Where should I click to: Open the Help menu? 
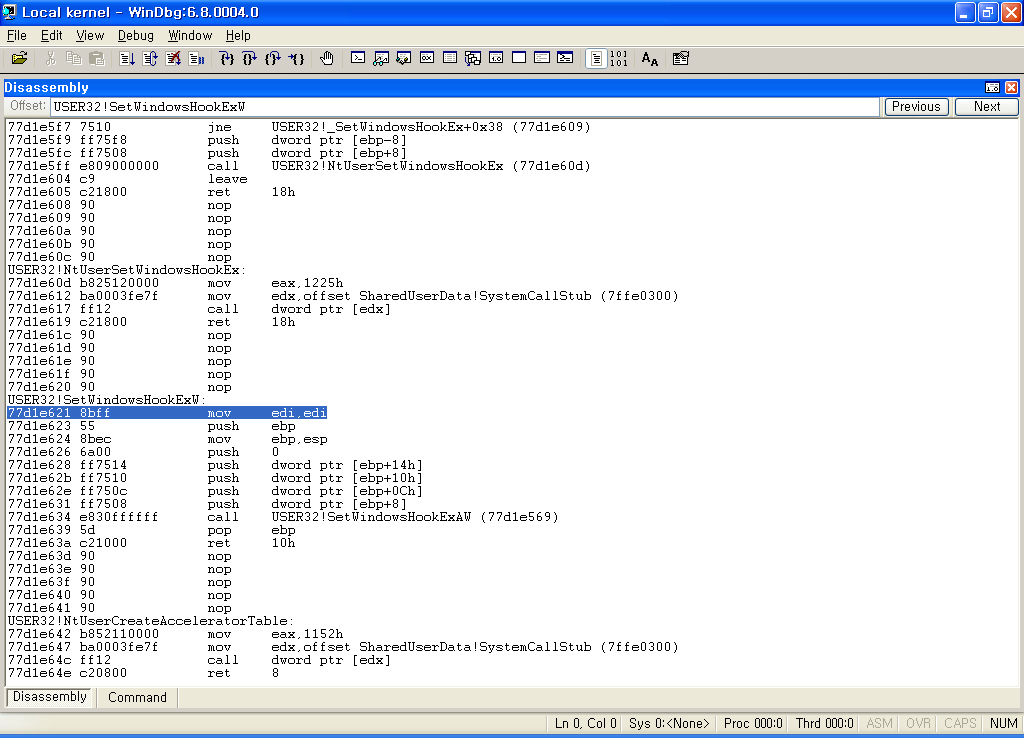click(238, 35)
